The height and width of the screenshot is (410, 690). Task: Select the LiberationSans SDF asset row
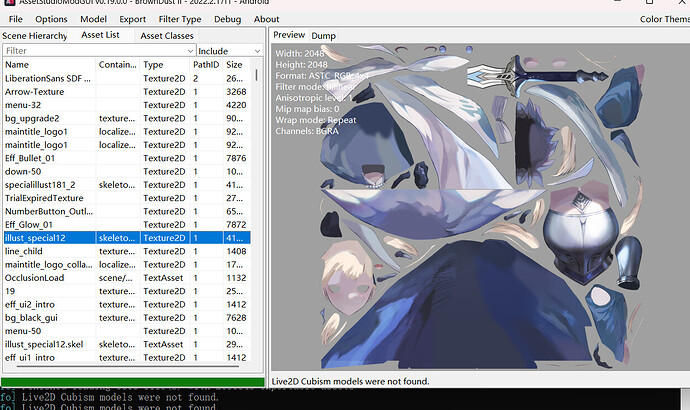click(127, 78)
